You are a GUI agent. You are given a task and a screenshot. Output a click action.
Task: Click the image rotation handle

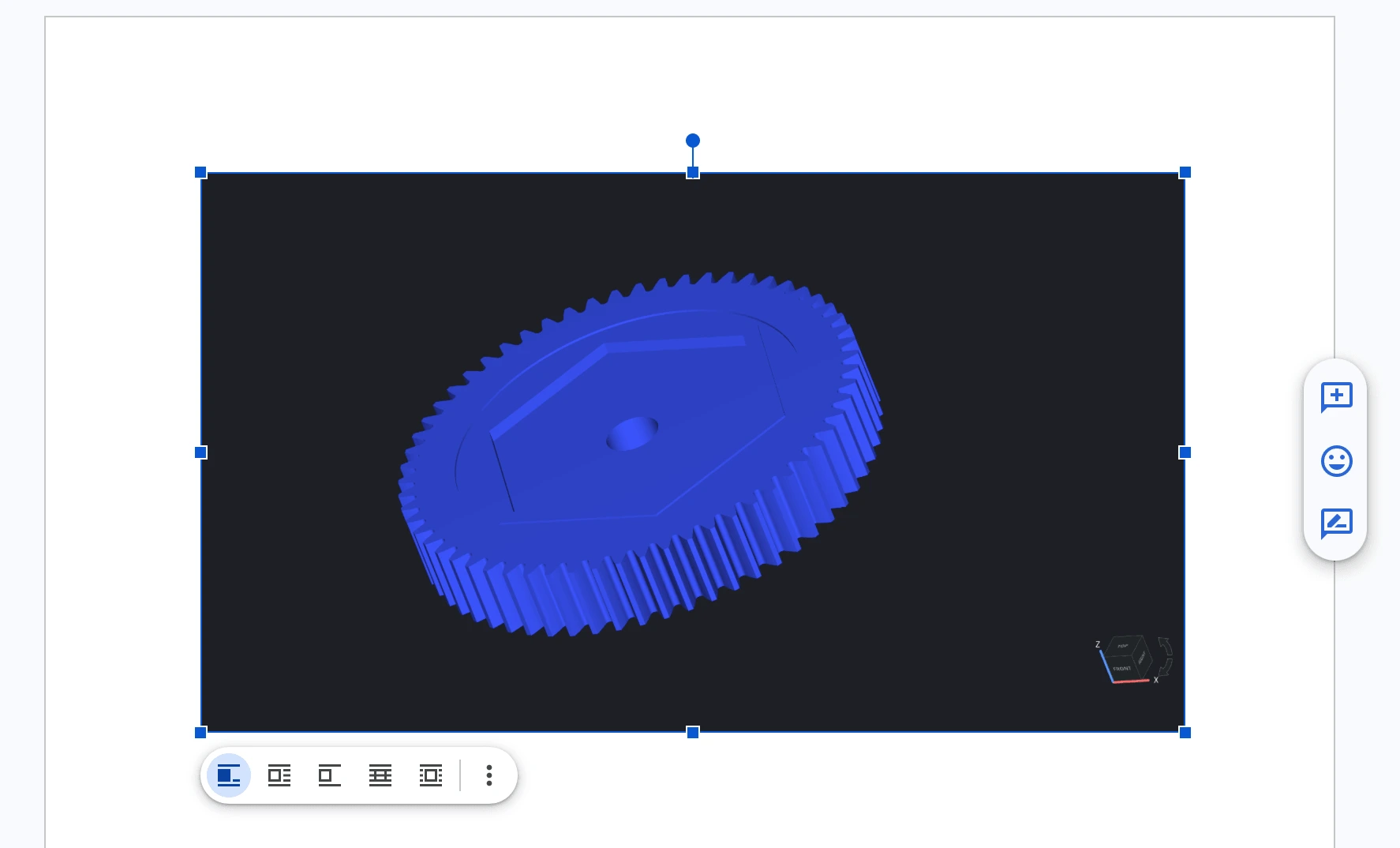(693, 141)
